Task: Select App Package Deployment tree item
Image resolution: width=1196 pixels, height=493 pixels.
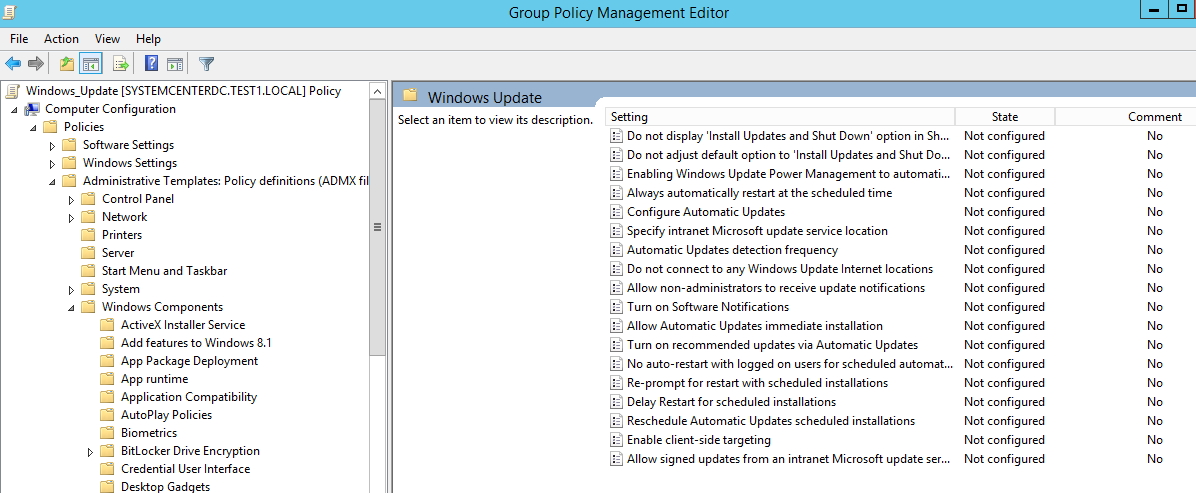Action: pos(189,361)
